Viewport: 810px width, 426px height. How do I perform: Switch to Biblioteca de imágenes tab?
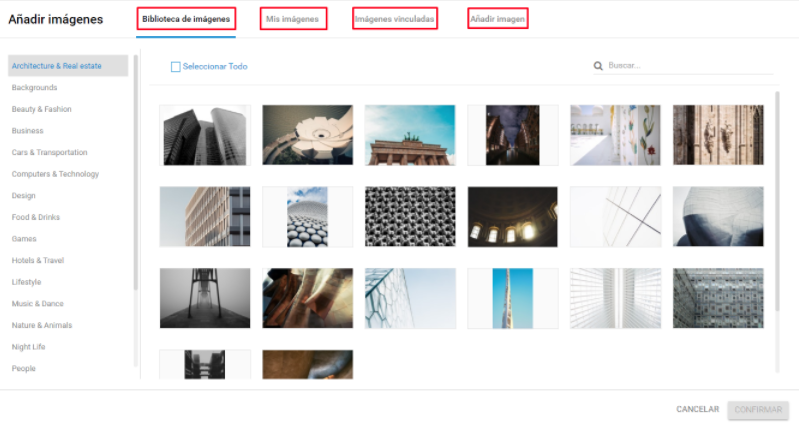pyautogui.click(x=188, y=19)
